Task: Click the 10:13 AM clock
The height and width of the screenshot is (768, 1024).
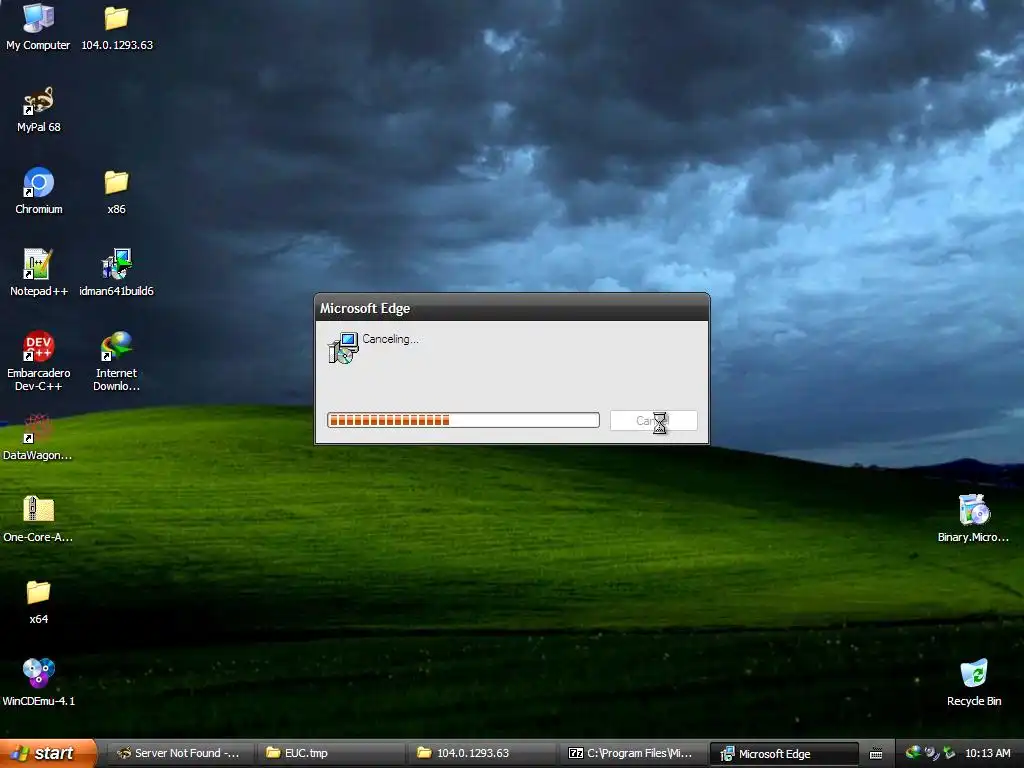Action: coord(988,754)
